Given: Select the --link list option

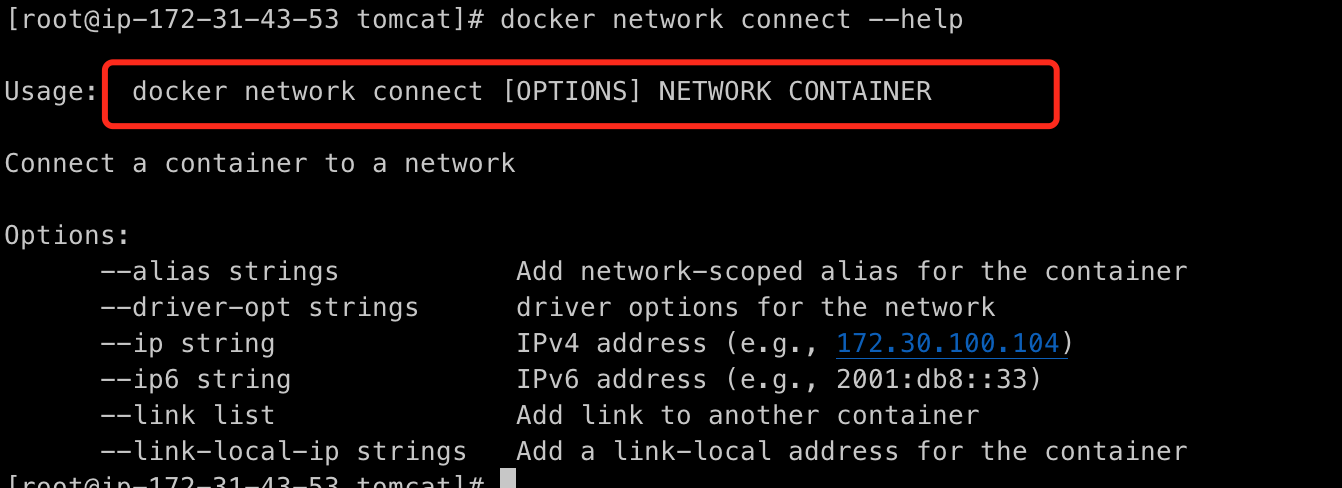Looking at the screenshot, I should (187, 415).
